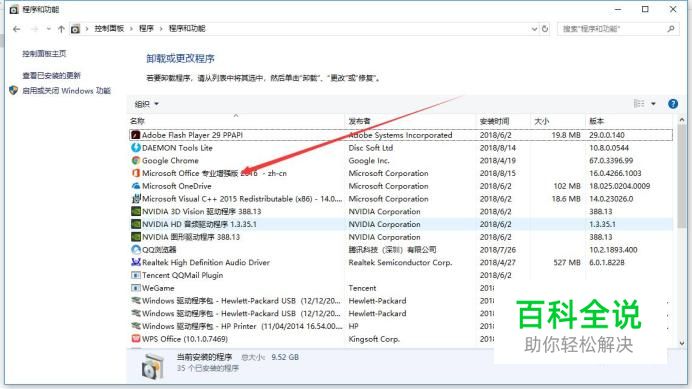Go back with the back arrow

(17, 29)
